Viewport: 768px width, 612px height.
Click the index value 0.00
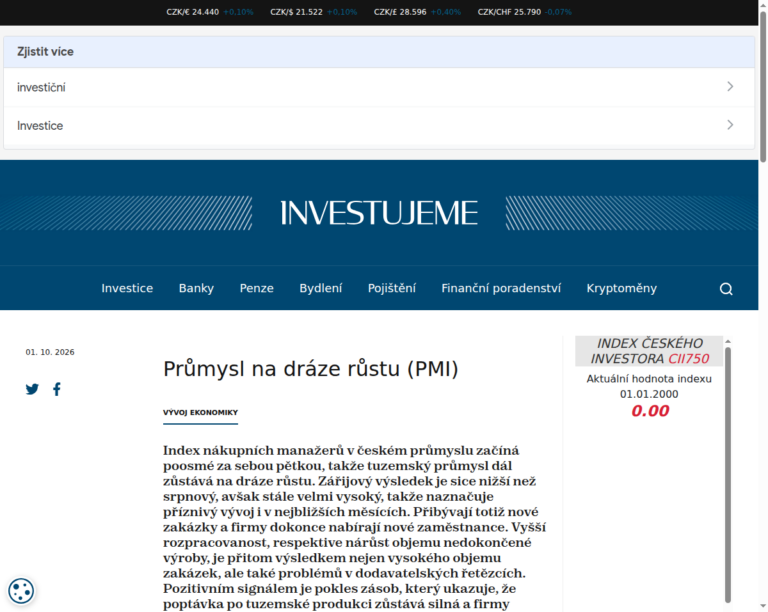[x=649, y=411]
